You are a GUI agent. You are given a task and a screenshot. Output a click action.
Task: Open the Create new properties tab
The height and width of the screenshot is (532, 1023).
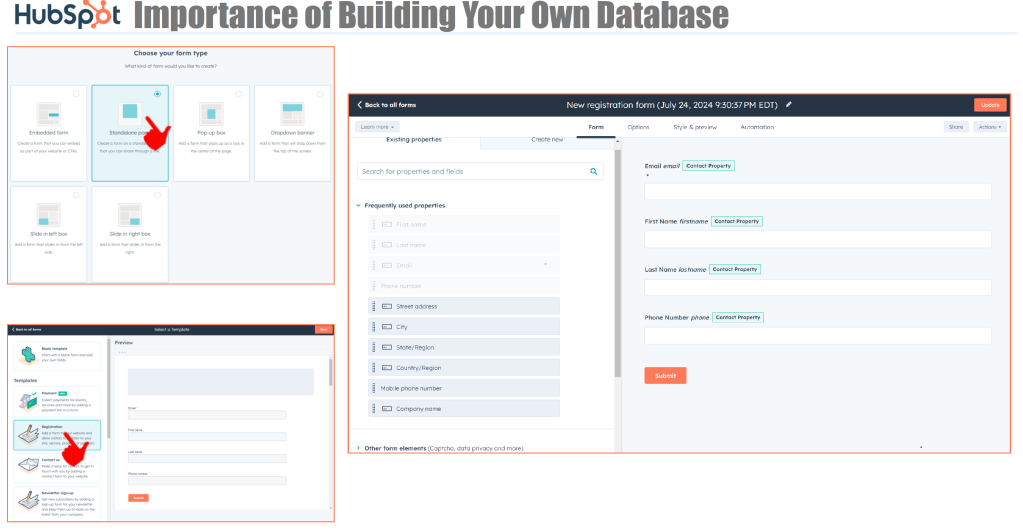pyautogui.click(x=547, y=140)
